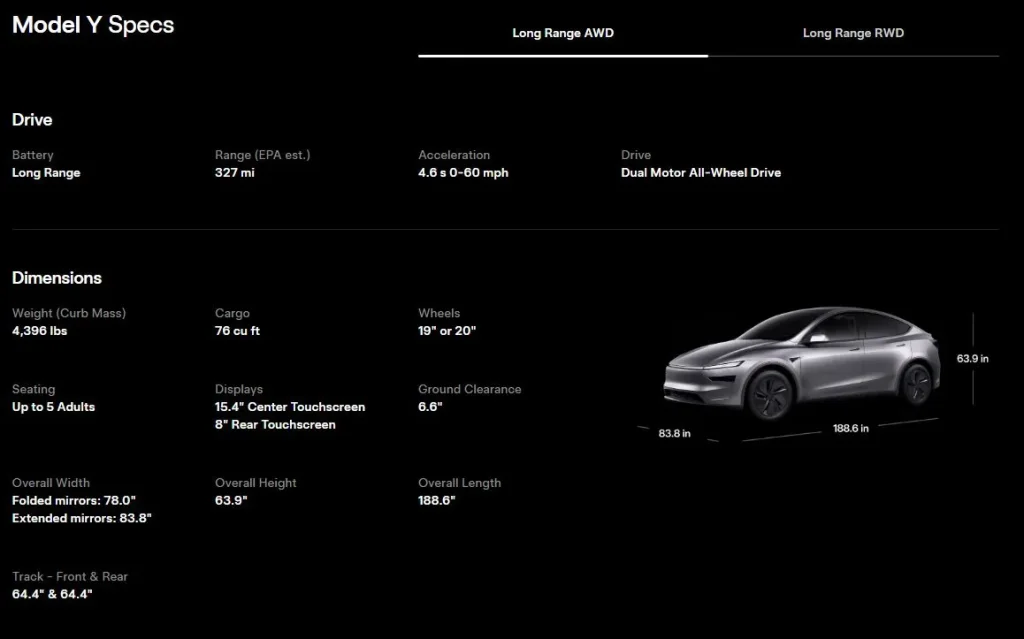Click the Weight (Curb Mass) label

coord(69,313)
